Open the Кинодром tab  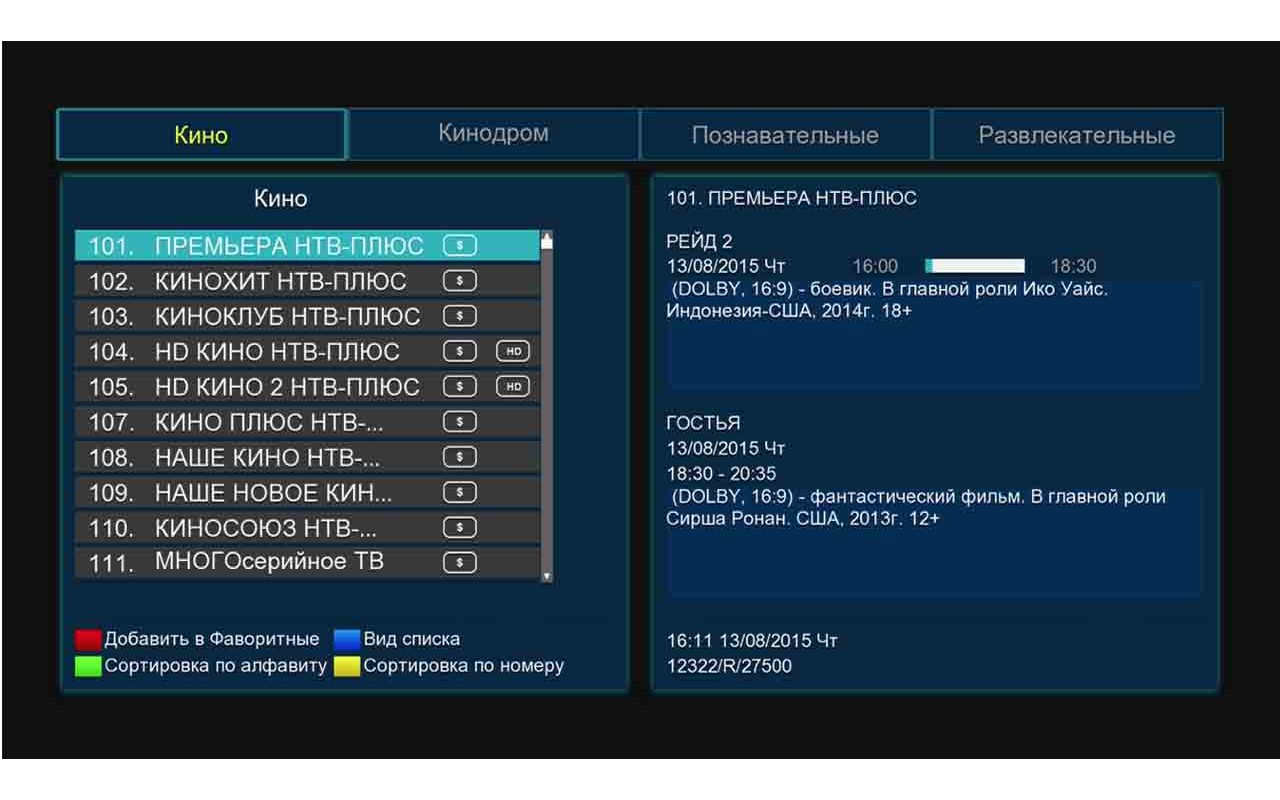click(493, 134)
